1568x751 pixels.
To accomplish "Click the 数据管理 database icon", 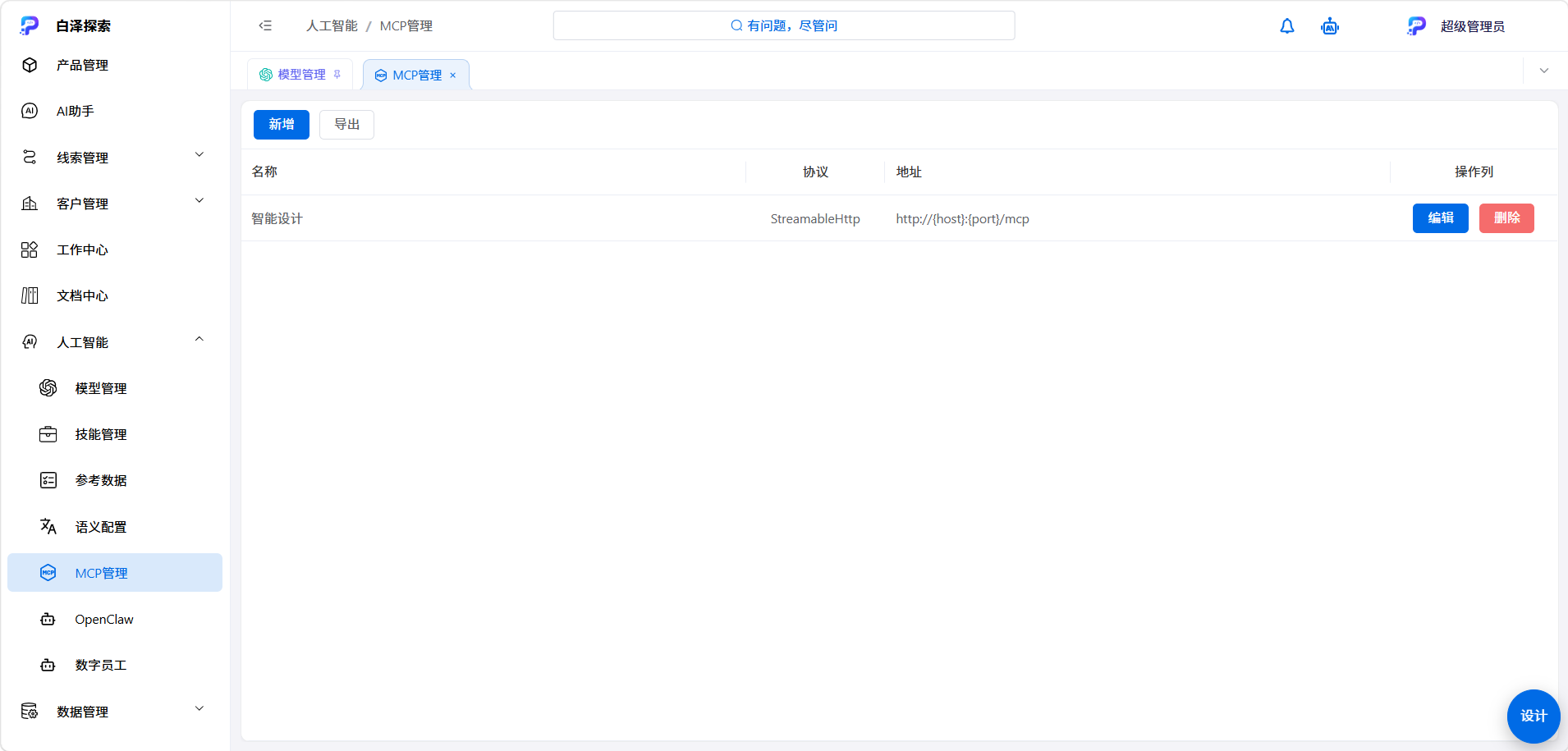I will tap(30, 711).
